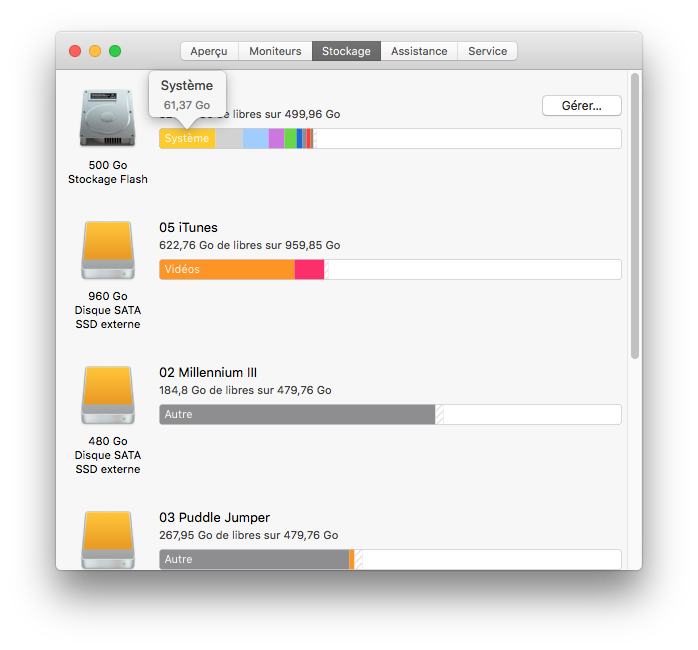Switch to the Aperçu tab

tap(209, 51)
